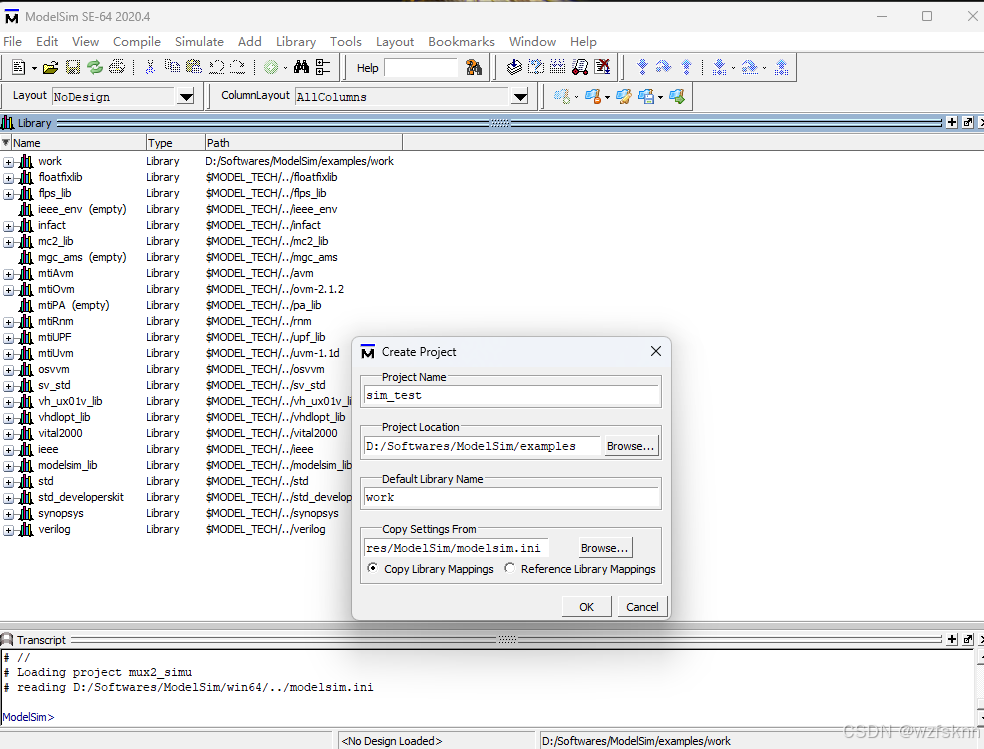Expand the mtiAvm library node
984x749 pixels.
coord(8,274)
